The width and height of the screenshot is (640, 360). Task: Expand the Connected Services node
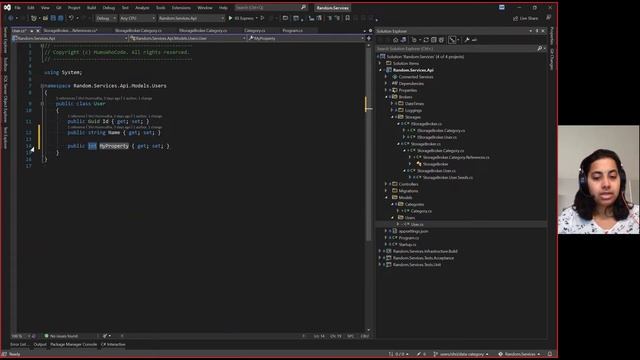tap(386, 77)
